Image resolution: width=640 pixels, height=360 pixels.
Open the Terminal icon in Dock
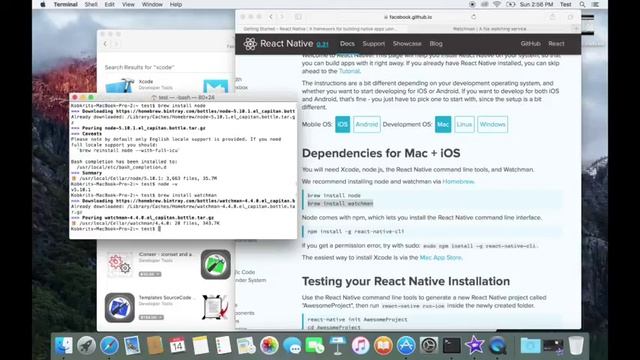click(452, 346)
